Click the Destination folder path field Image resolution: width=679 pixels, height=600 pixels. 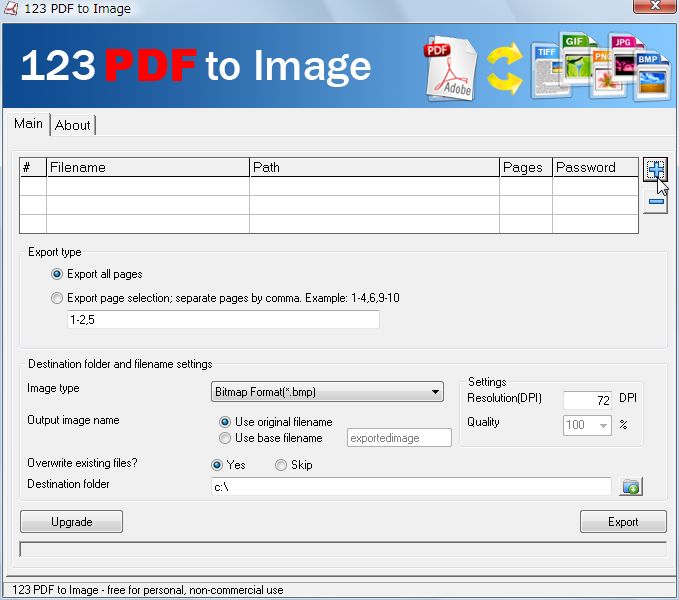coord(411,487)
